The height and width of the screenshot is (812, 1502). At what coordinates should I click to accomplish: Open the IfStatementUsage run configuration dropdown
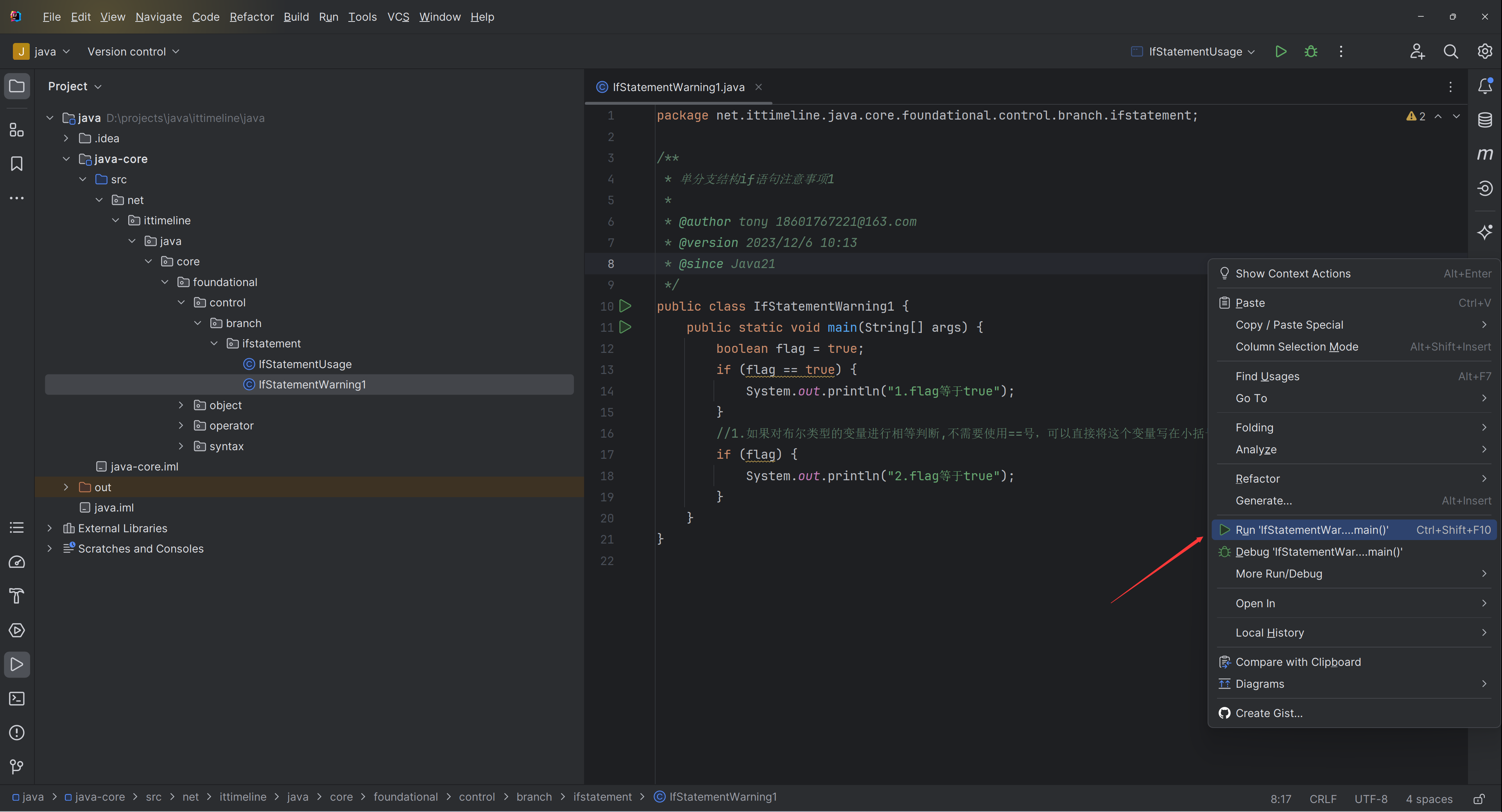tap(1192, 51)
